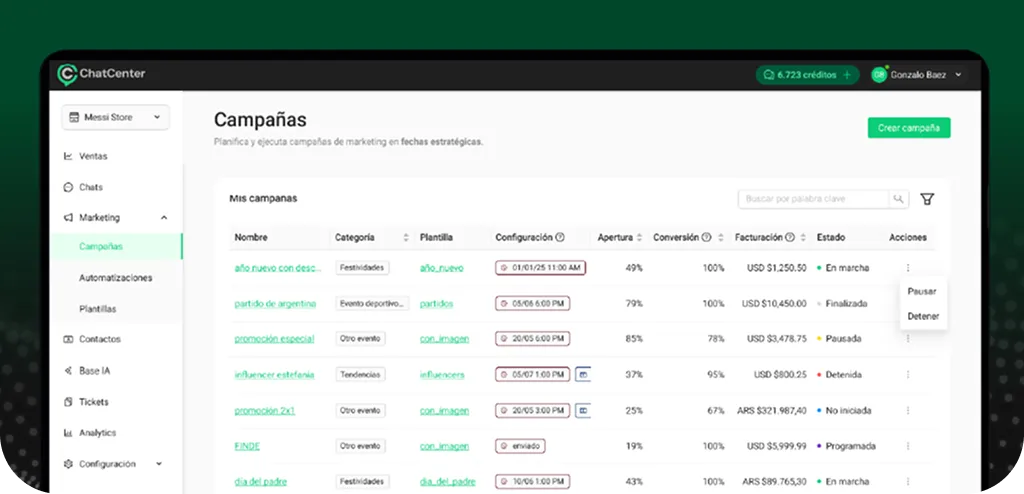Screen dimensions: 1024x494
Task: Open the Messi Store selector dropdown
Action: click(x=115, y=117)
